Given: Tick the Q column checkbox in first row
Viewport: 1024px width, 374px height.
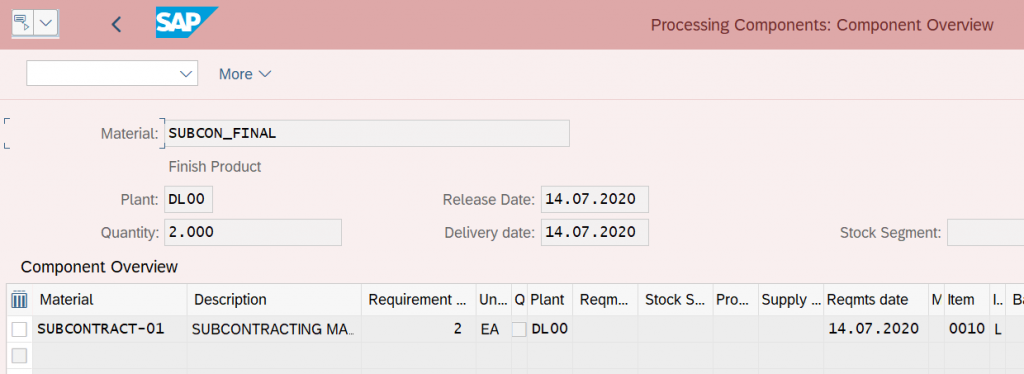Looking at the screenshot, I should click(x=519, y=330).
